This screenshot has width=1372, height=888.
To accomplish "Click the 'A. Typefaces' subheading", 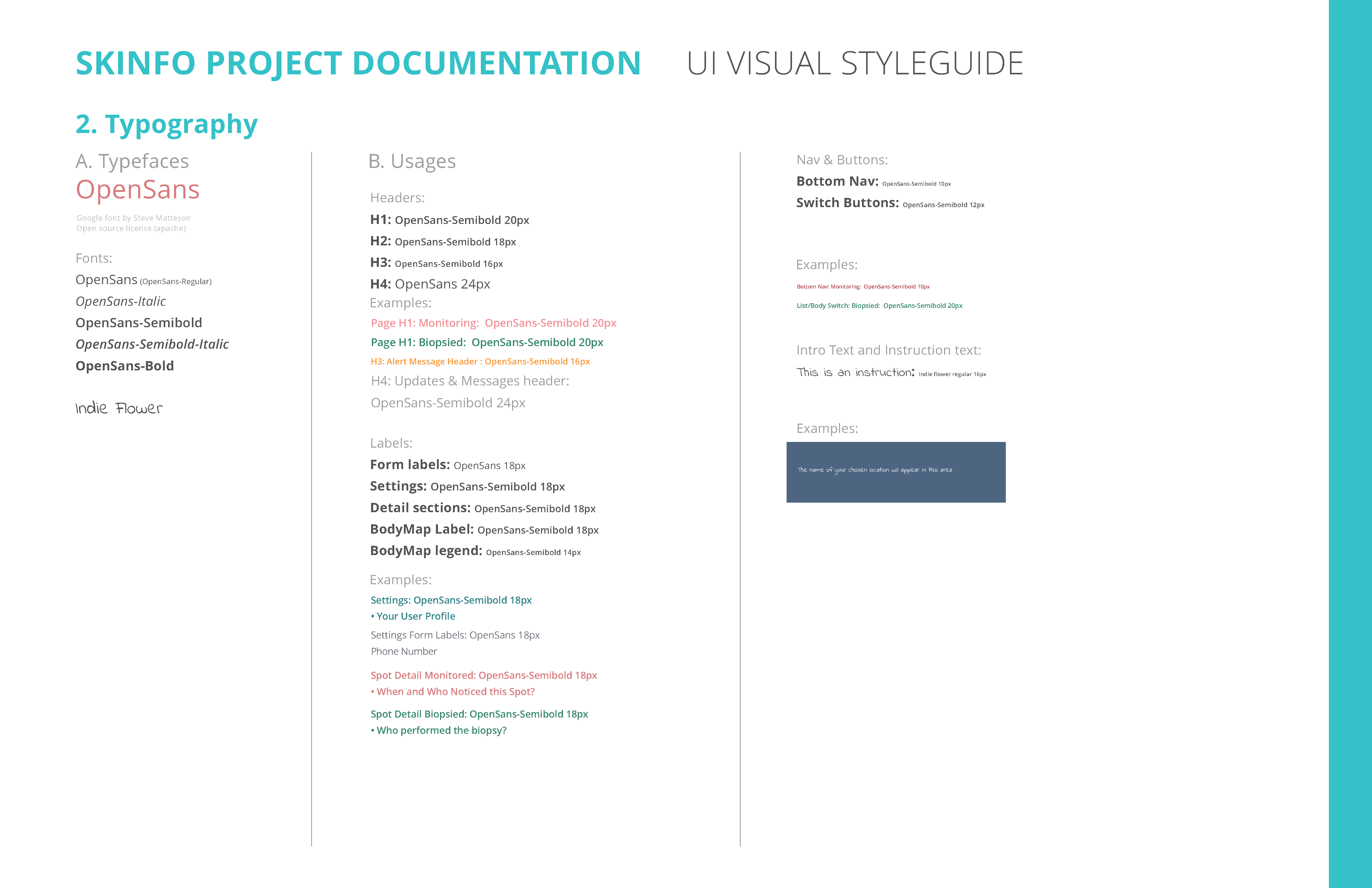I will click(132, 161).
